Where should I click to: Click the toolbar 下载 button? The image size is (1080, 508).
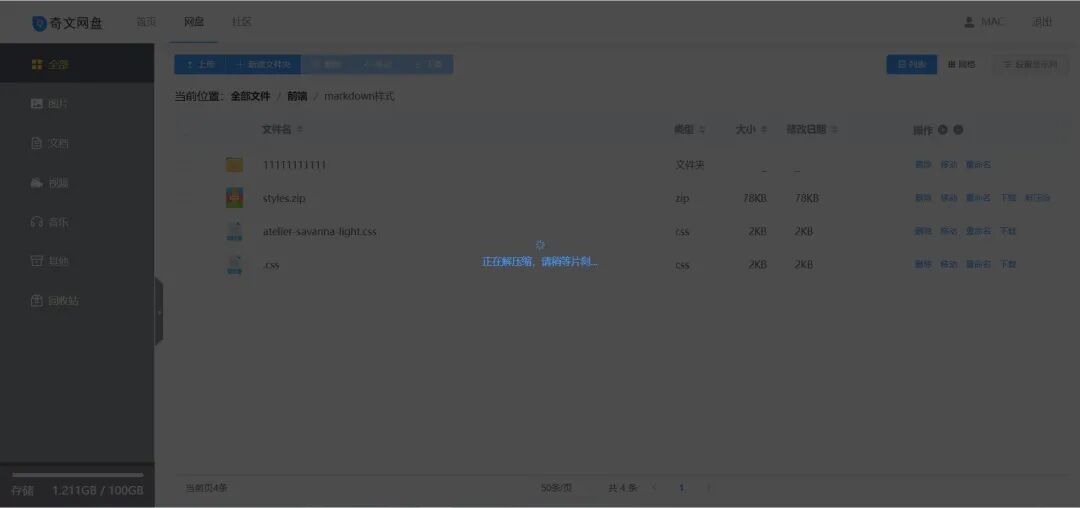tap(428, 65)
